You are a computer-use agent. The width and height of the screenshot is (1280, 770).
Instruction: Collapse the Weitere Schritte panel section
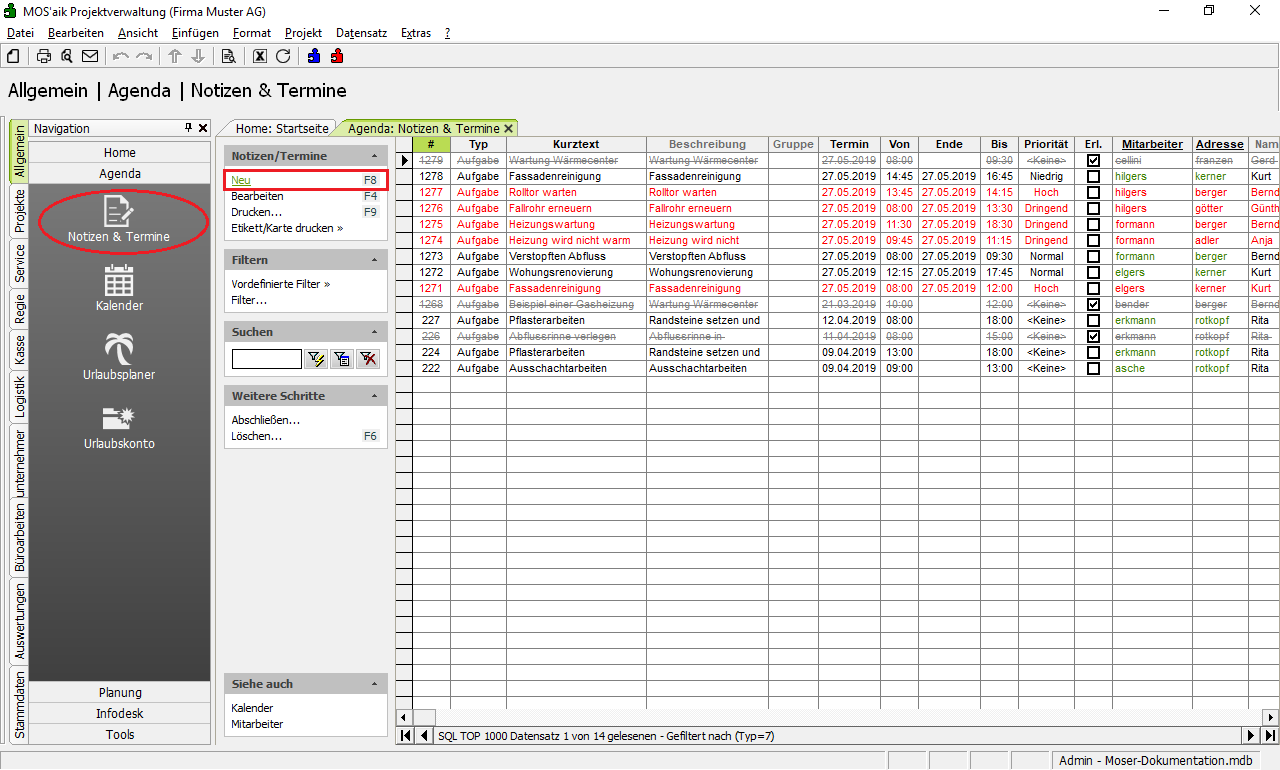374,396
